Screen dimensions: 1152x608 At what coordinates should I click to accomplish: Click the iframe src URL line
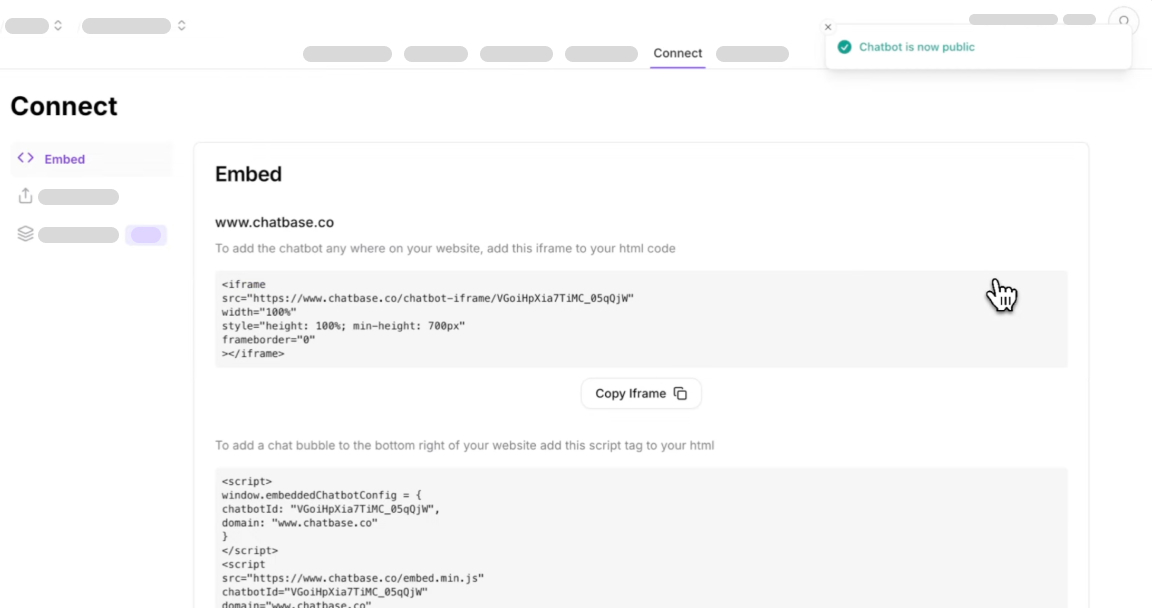[x=428, y=298]
